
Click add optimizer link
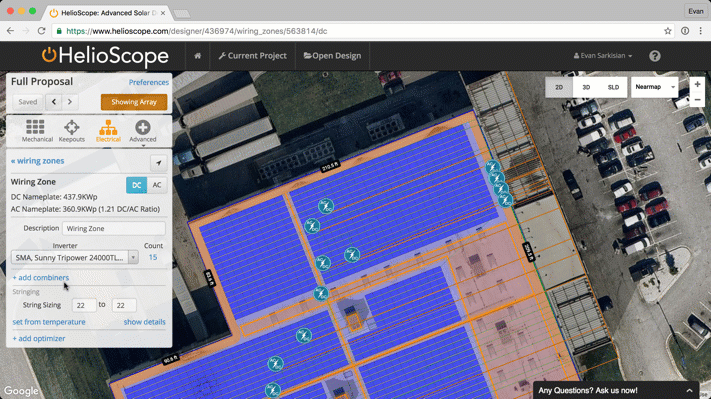point(39,339)
